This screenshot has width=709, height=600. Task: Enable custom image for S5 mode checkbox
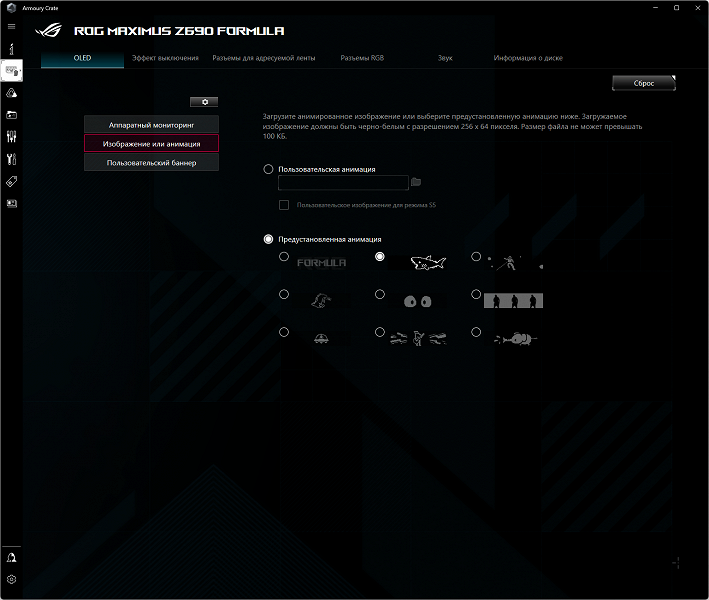[284, 205]
